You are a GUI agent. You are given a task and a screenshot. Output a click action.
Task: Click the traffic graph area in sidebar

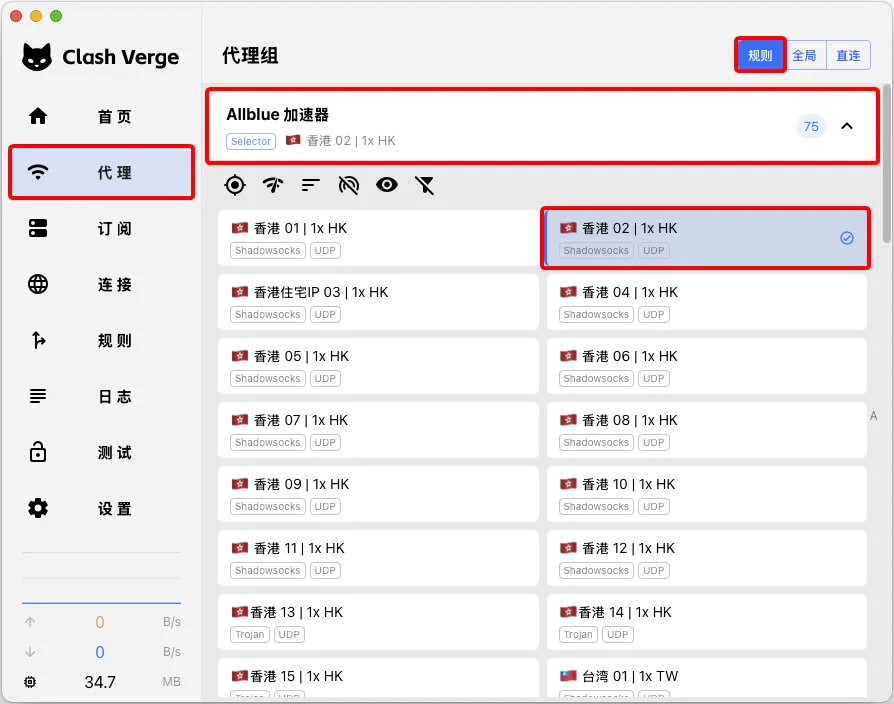[101, 578]
